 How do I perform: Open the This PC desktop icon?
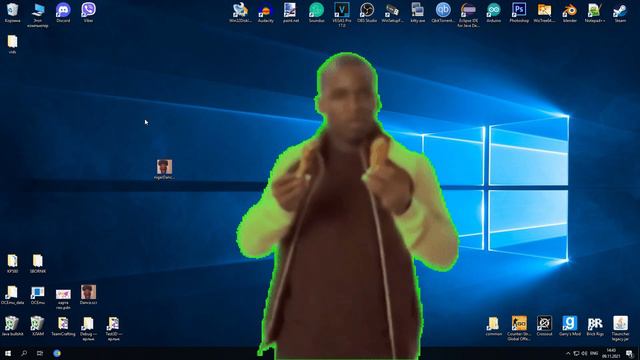tap(38, 15)
